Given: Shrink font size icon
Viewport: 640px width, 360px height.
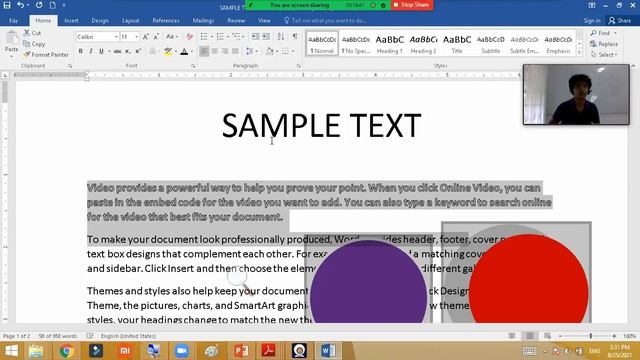Looking at the screenshot, I should pos(156,37).
